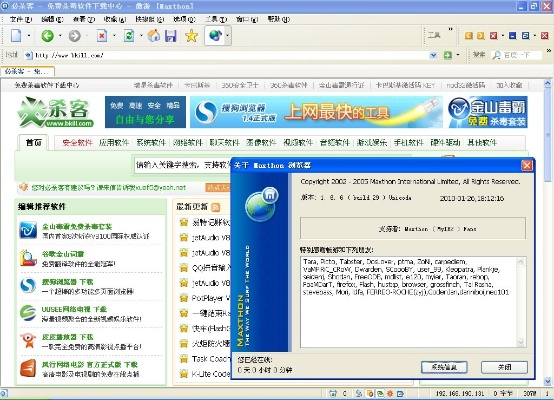Image resolution: width=554 pixels, height=400 pixels.
Task: Expand the New Page dropdown arrow
Action: pyautogui.click(x=29, y=36)
